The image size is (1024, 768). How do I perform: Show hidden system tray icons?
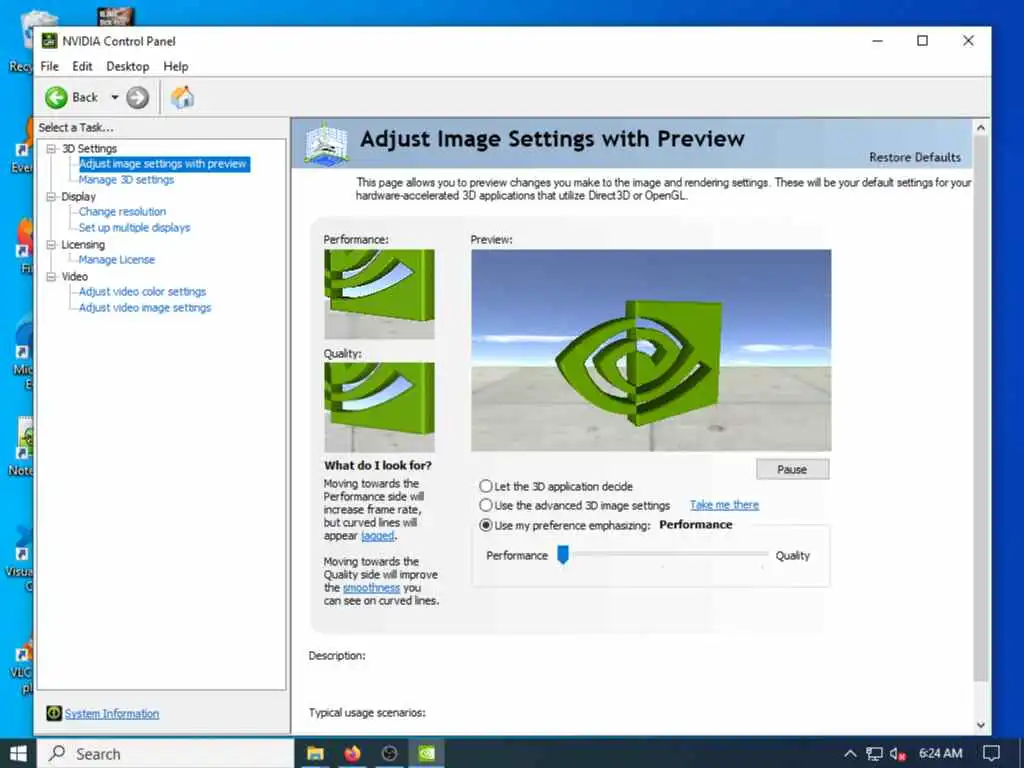tap(850, 754)
